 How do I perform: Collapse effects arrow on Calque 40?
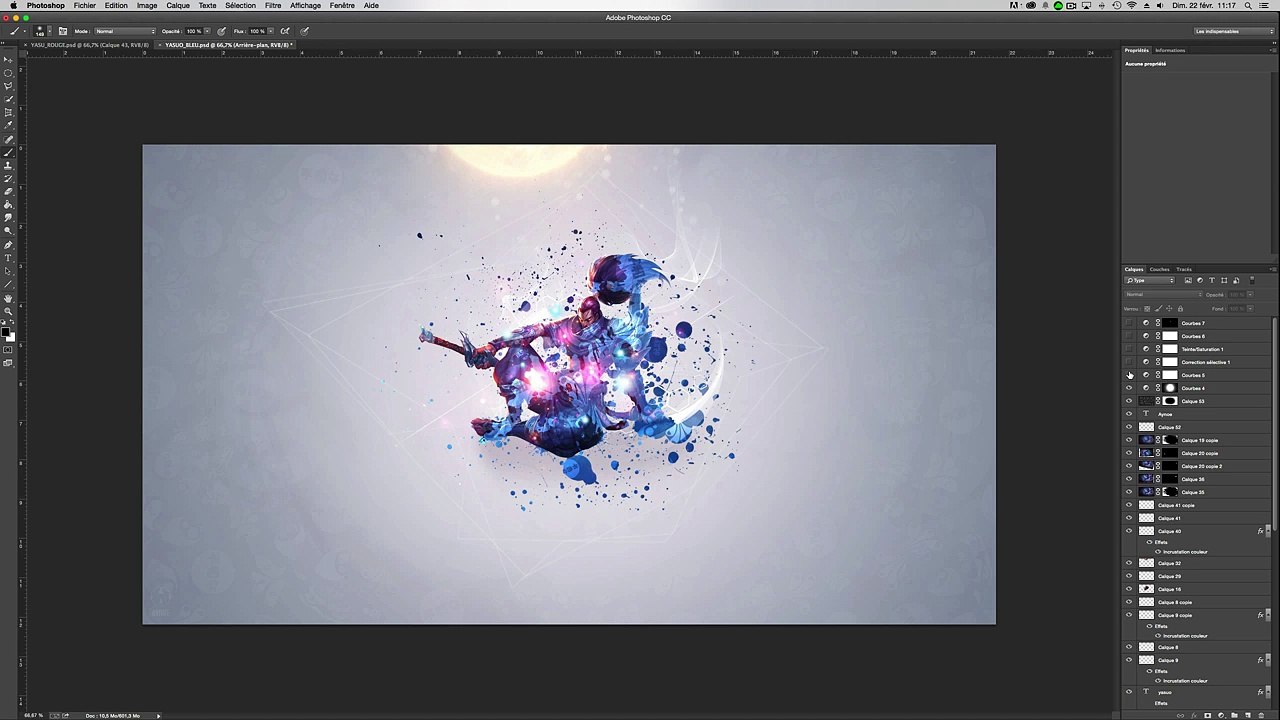coord(1267,531)
